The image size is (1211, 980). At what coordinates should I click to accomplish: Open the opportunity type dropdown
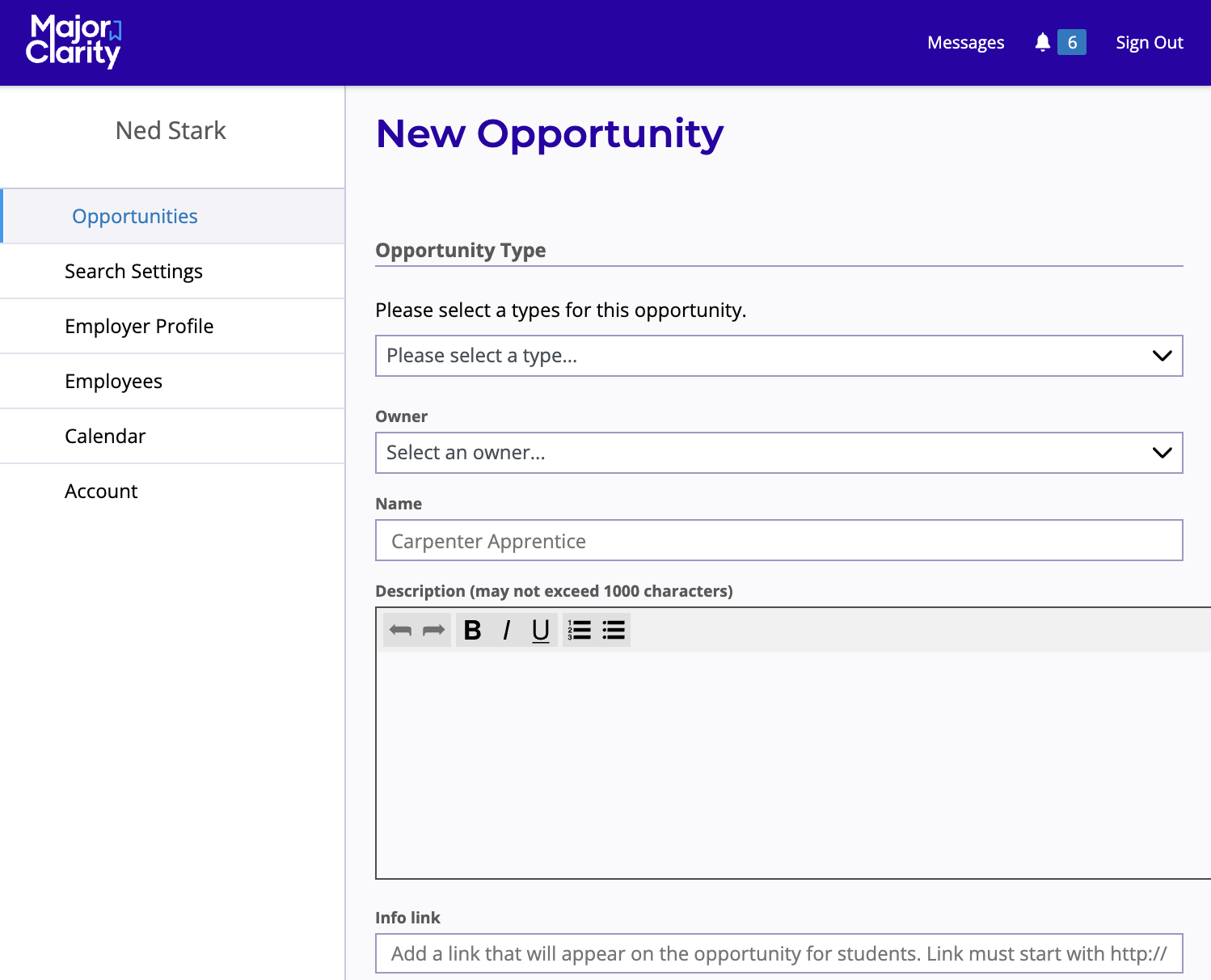(x=778, y=356)
